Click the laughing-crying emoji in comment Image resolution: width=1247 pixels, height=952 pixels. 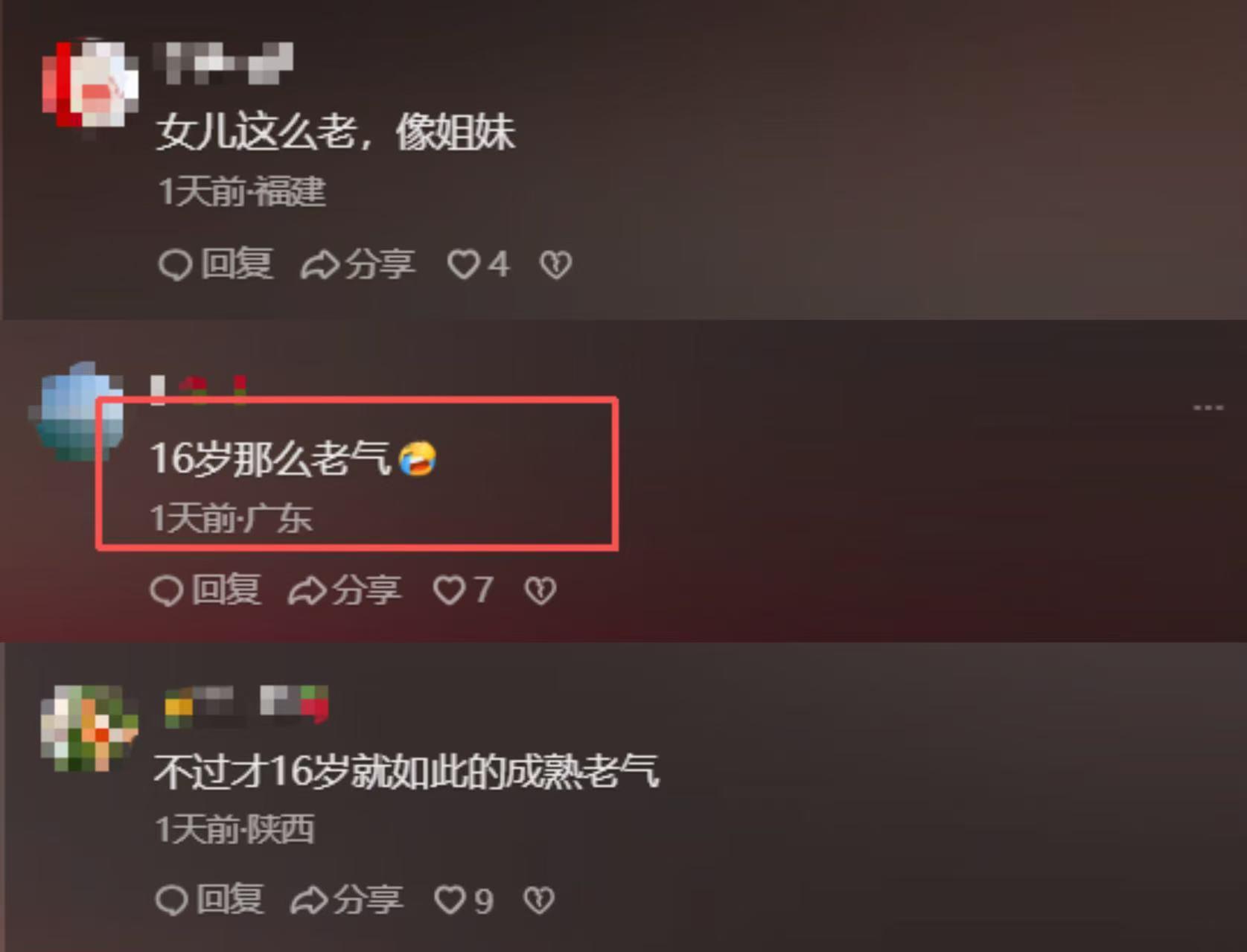[x=418, y=458]
